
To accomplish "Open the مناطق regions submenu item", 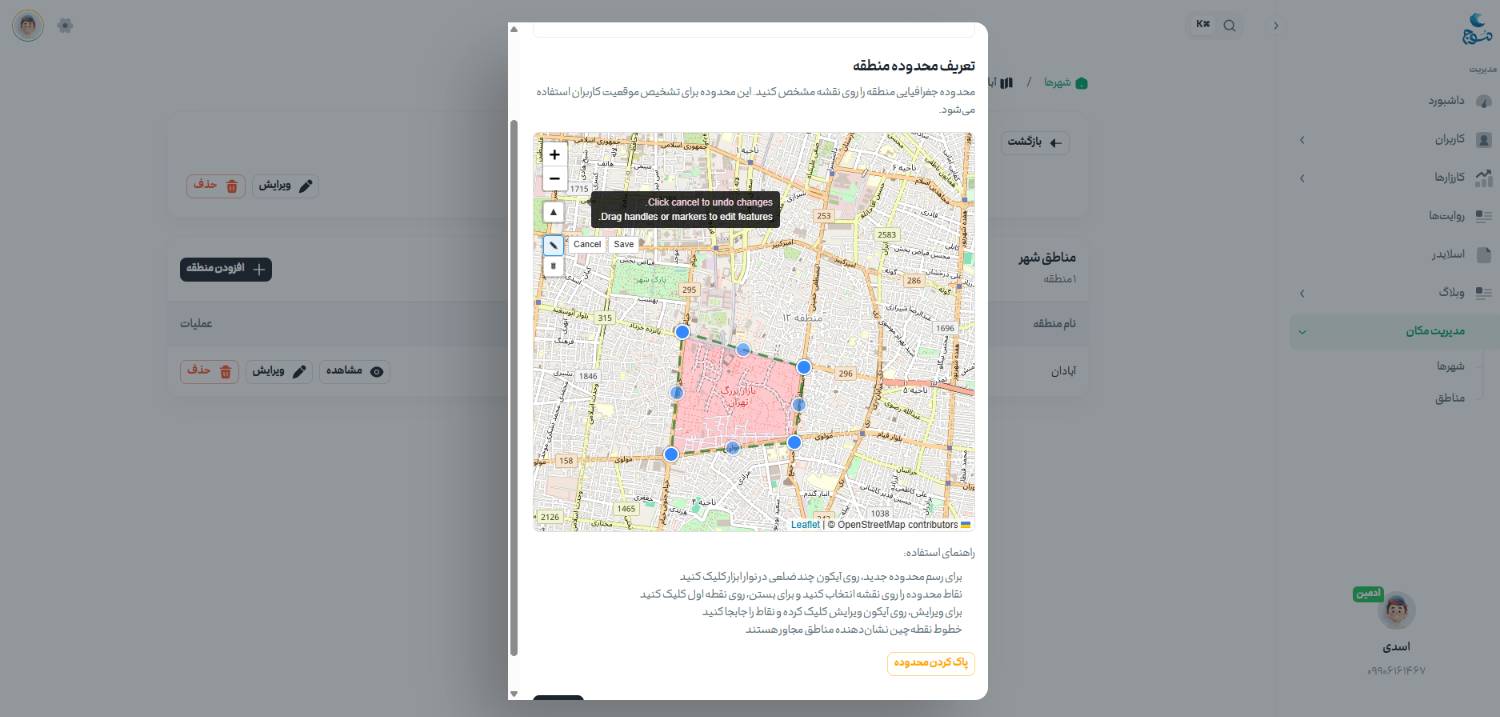I will point(1450,398).
